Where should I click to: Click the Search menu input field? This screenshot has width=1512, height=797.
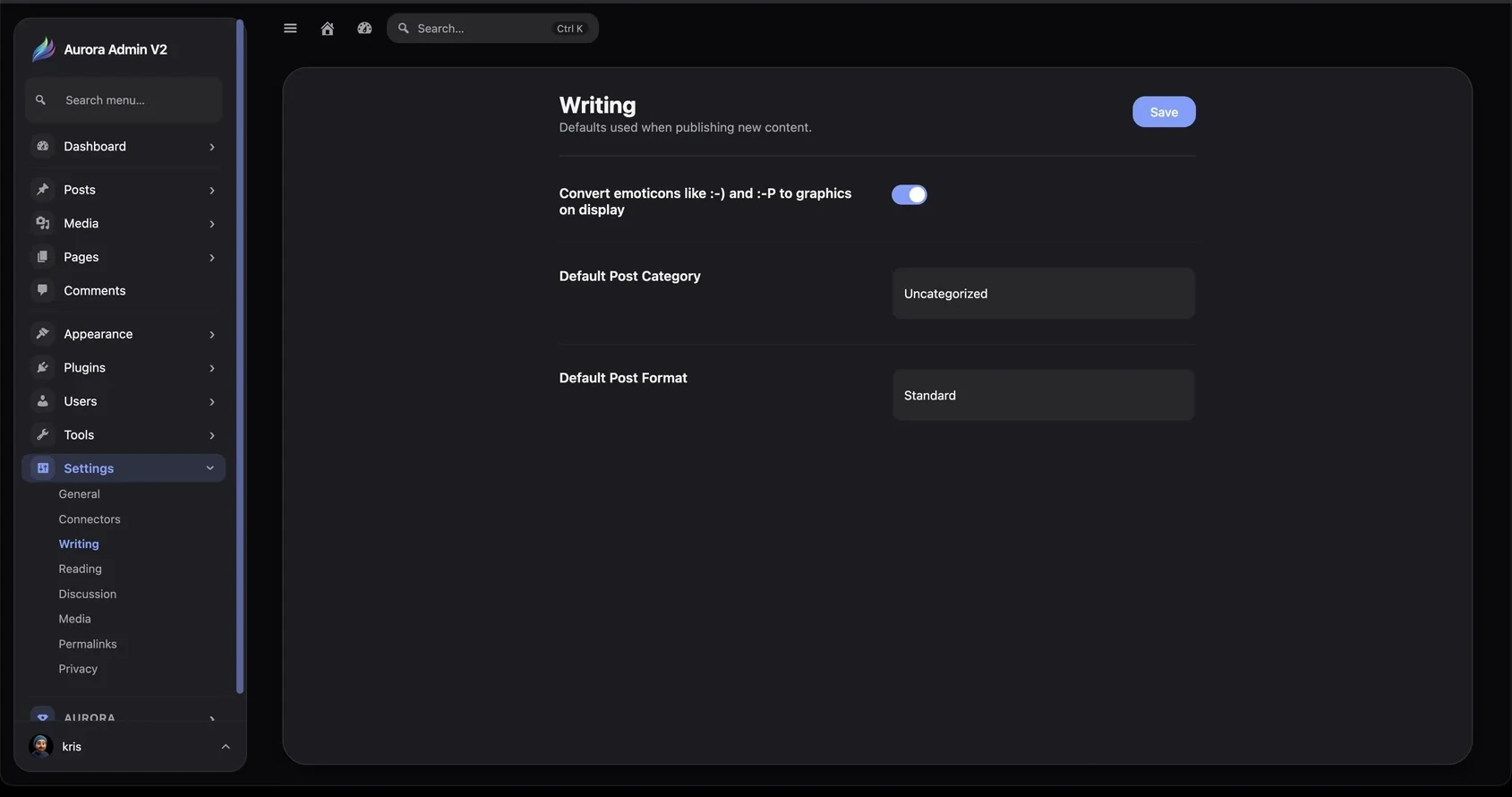pyautogui.click(x=124, y=100)
